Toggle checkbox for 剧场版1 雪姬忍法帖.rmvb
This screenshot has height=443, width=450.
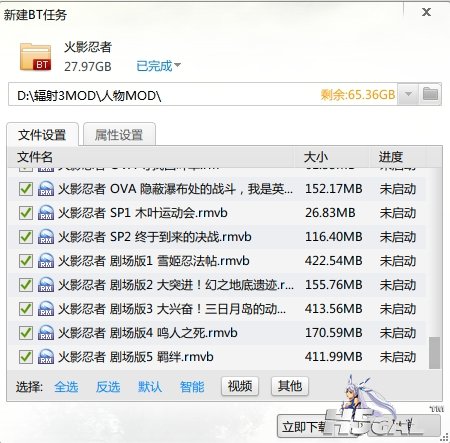tap(26, 261)
